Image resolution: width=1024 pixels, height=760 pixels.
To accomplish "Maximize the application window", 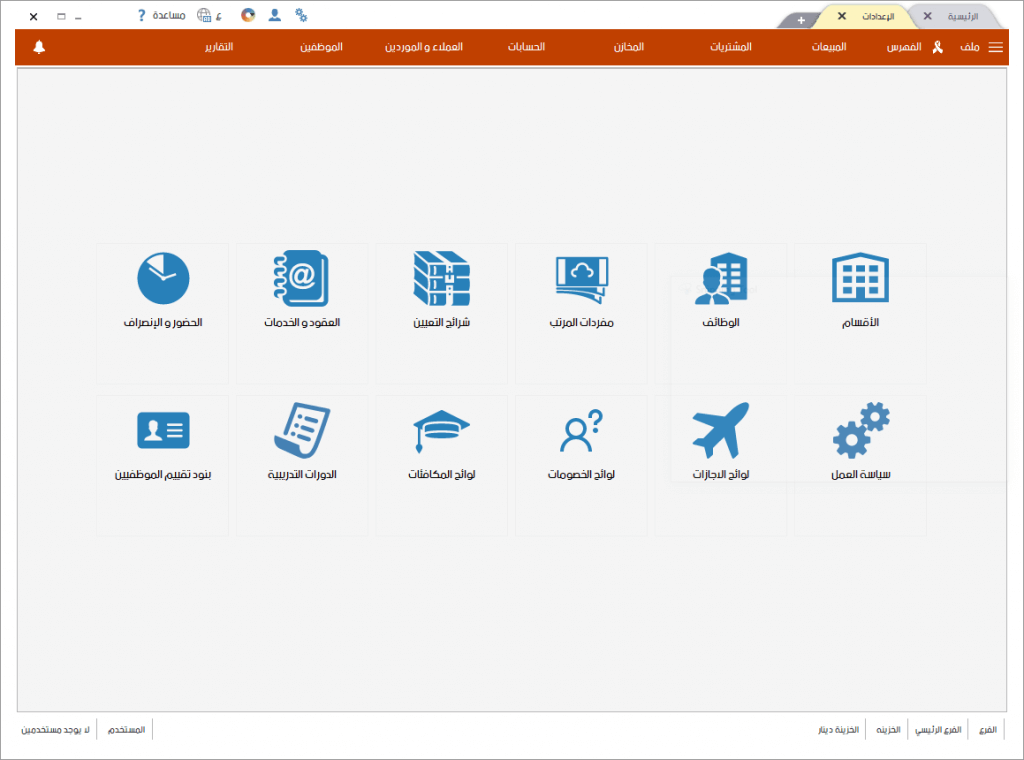I will tap(61, 16).
